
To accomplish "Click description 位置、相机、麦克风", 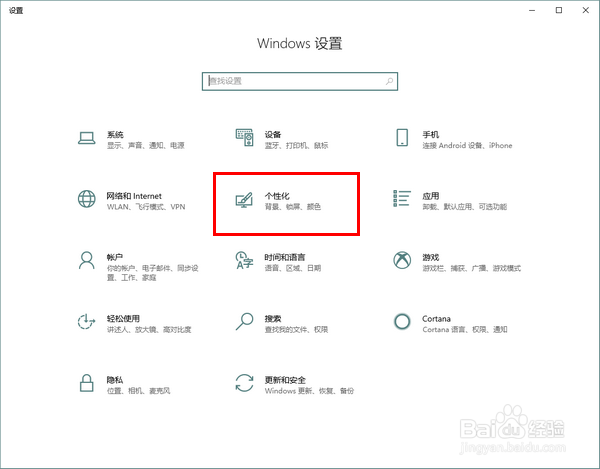I will (139, 391).
